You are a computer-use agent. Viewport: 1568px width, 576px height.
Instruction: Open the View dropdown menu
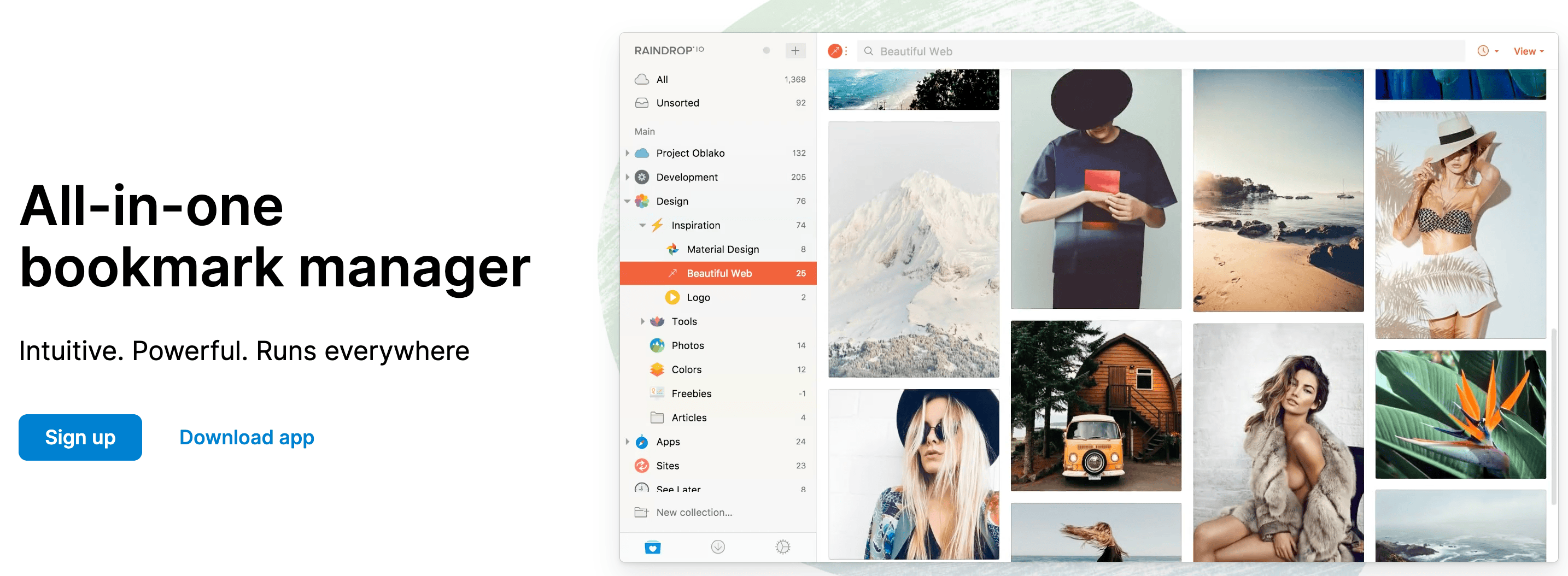tap(1529, 51)
